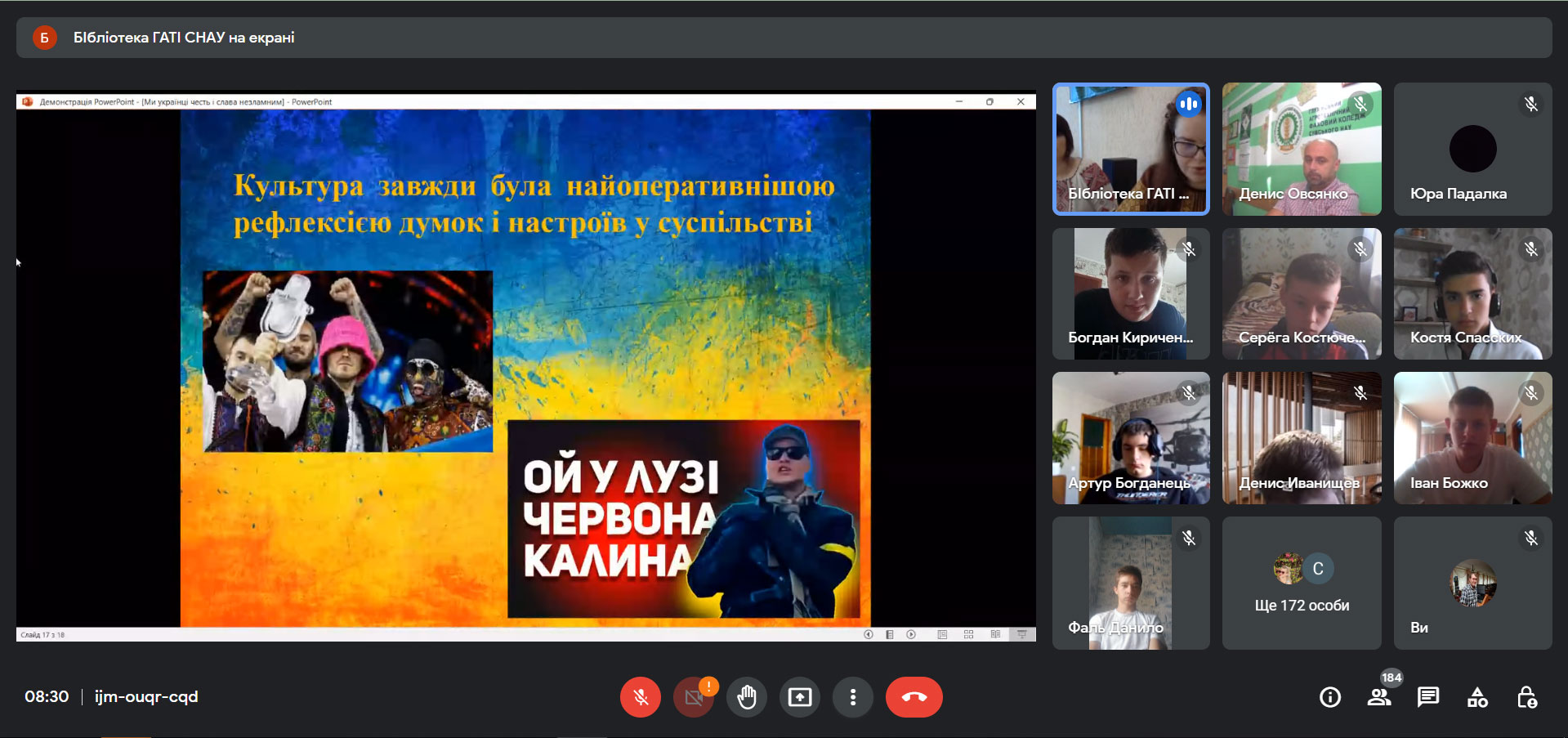Select Артур Богданець's video tile
This screenshot has height=738, width=1568.
[1131, 438]
